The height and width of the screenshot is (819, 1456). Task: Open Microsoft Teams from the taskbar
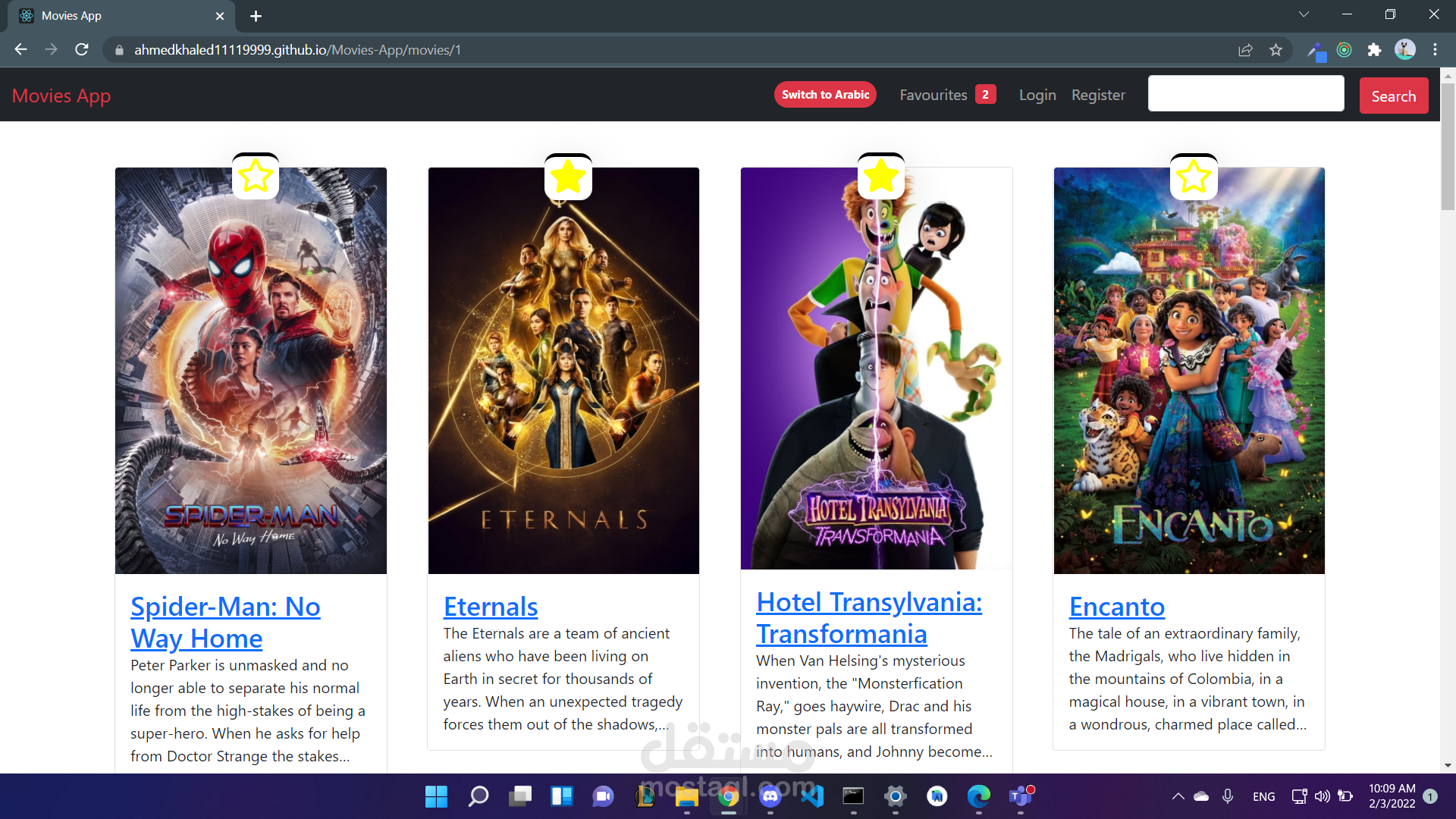1021,796
